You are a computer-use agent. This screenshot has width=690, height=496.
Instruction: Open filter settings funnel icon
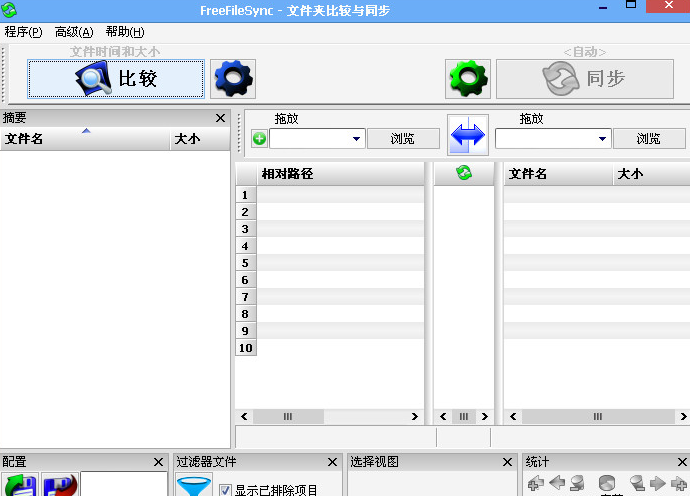coord(194,485)
